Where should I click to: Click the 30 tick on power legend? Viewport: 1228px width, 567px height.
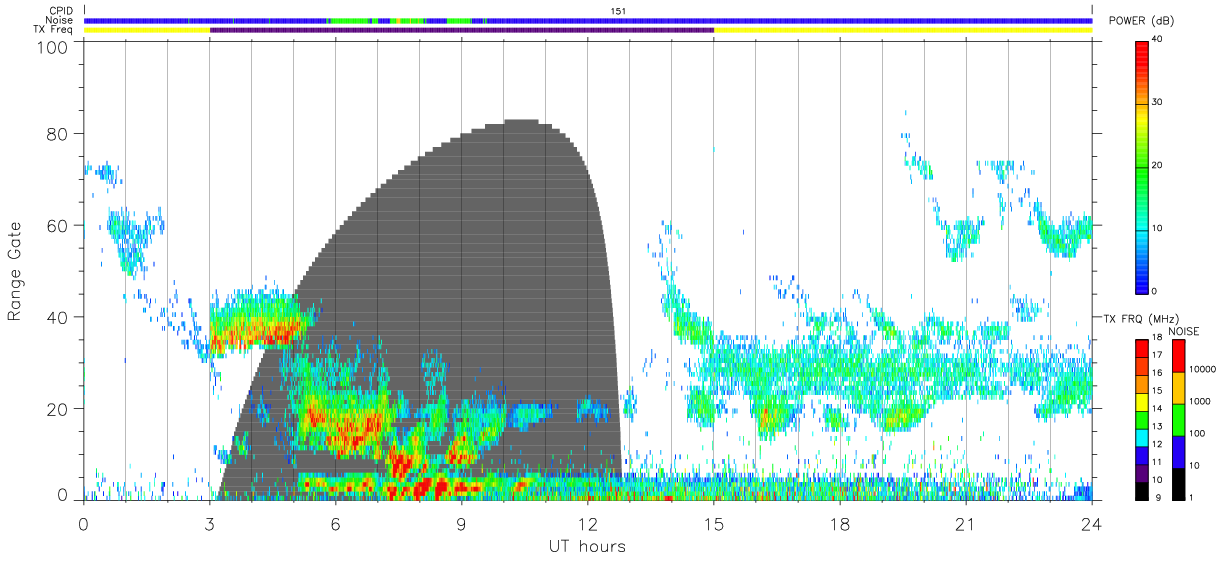pos(1158,103)
